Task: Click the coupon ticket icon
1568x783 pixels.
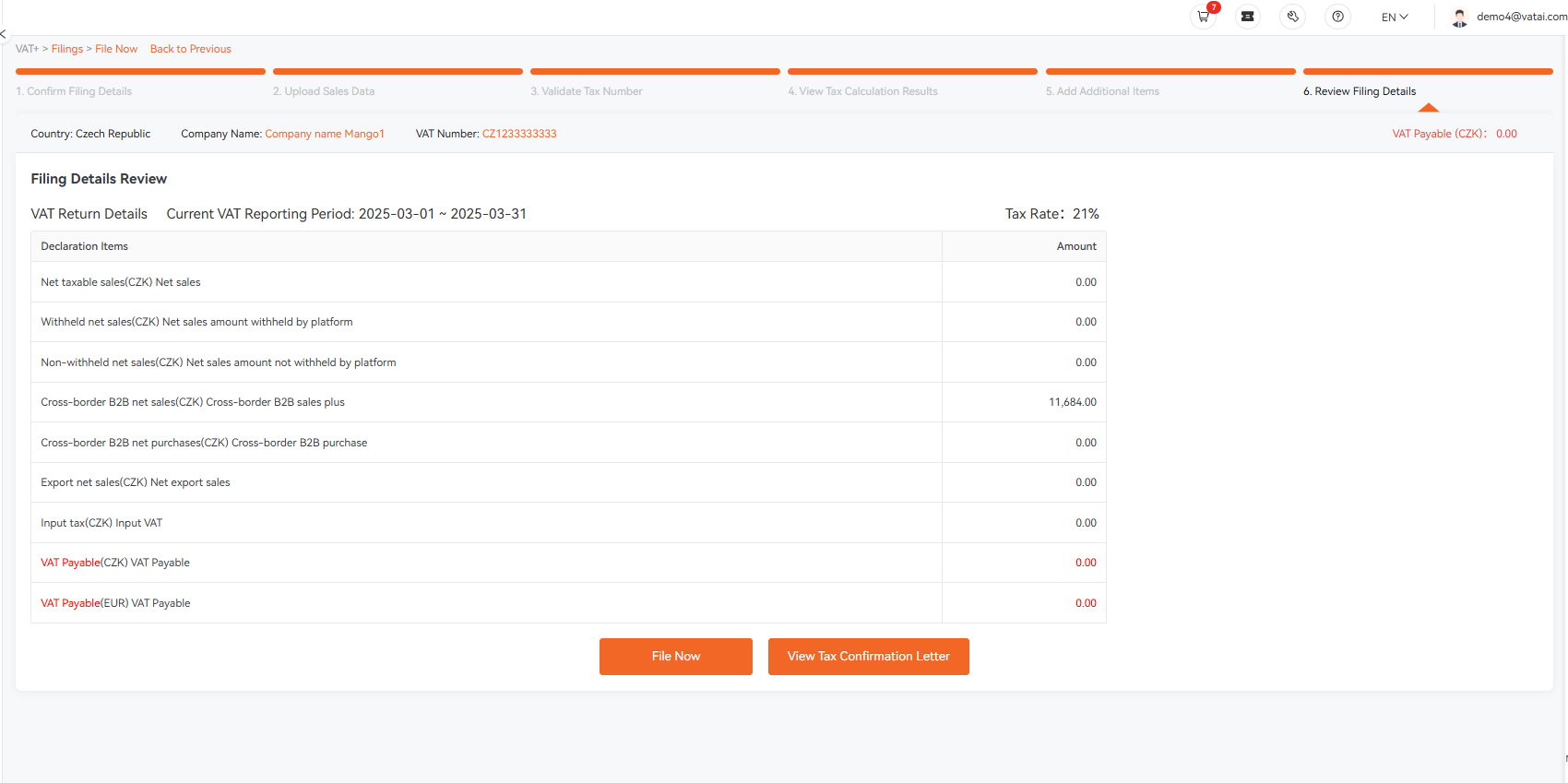Action: pos(1248,17)
